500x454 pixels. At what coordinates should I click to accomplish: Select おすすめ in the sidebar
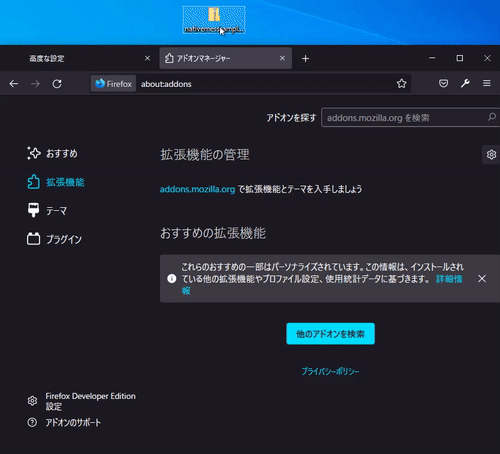click(x=52, y=153)
